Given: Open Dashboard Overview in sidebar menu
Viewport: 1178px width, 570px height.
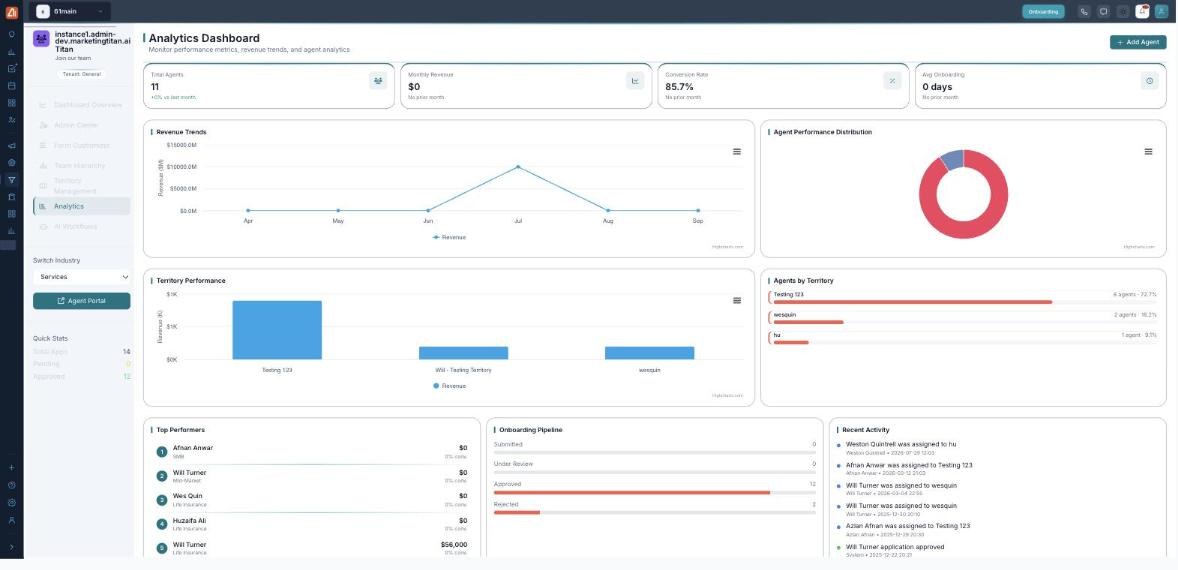Looking at the screenshot, I should (81, 105).
